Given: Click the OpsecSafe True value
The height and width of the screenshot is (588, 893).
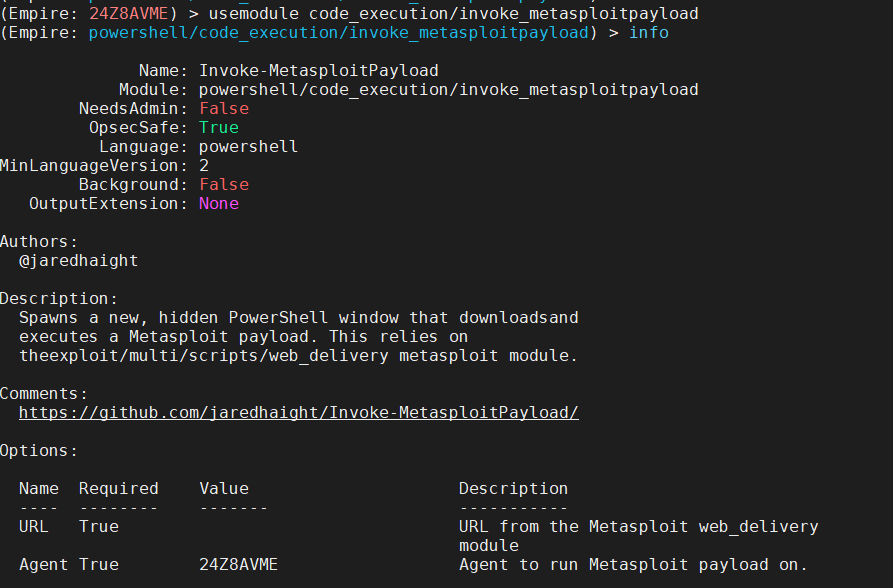Looking at the screenshot, I should pyautogui.click(x=218, y=127).
